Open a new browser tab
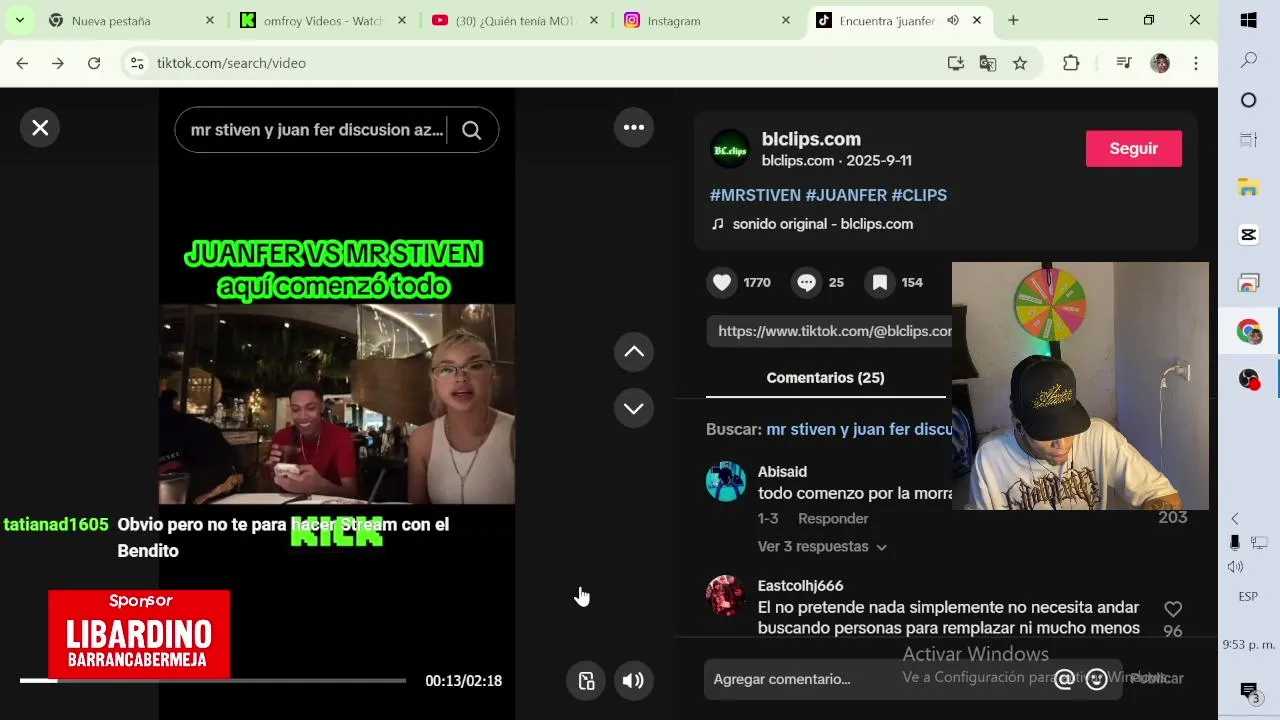This screenshot has width=1280, height=720. point(1013,21)
